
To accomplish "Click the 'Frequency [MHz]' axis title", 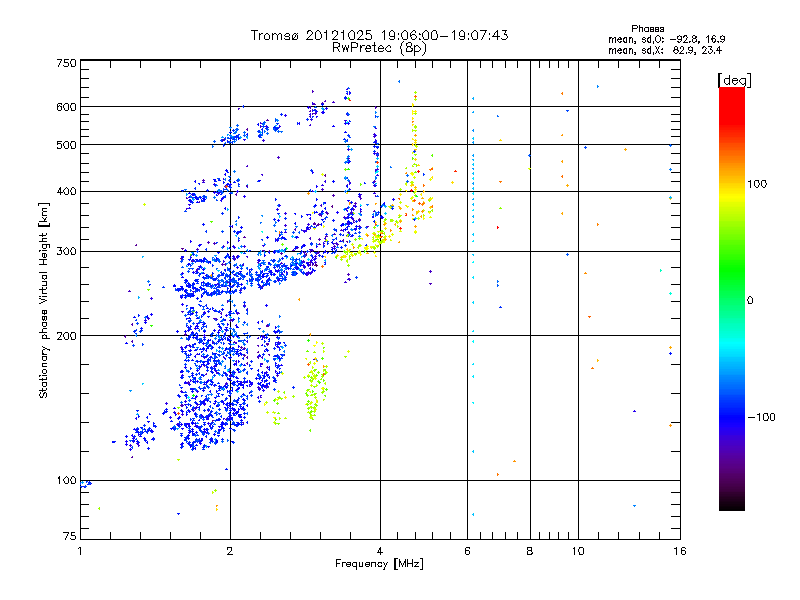I will tap(379, 564).
